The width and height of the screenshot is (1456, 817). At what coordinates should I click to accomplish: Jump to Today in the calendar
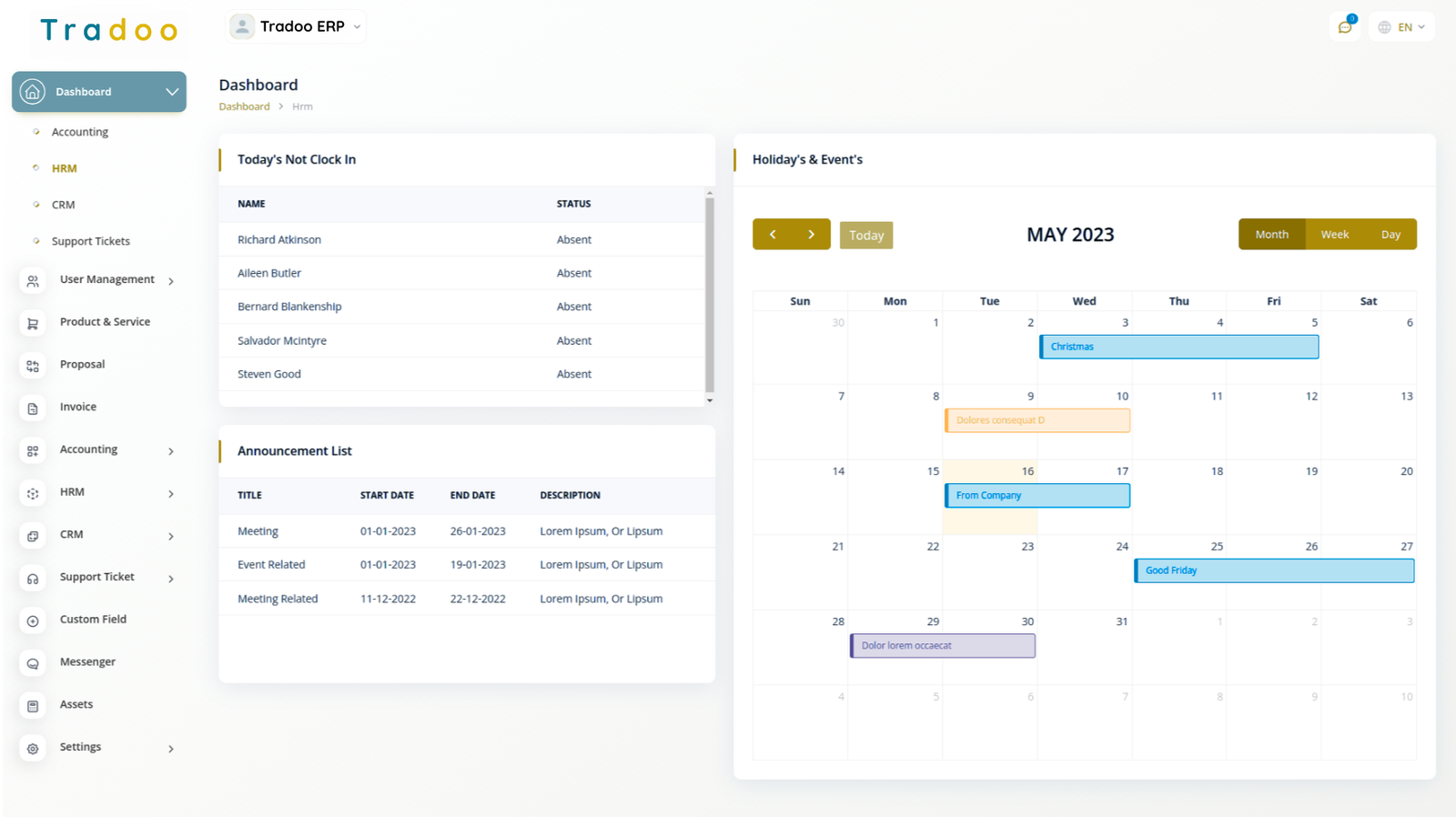coord(866,236)
